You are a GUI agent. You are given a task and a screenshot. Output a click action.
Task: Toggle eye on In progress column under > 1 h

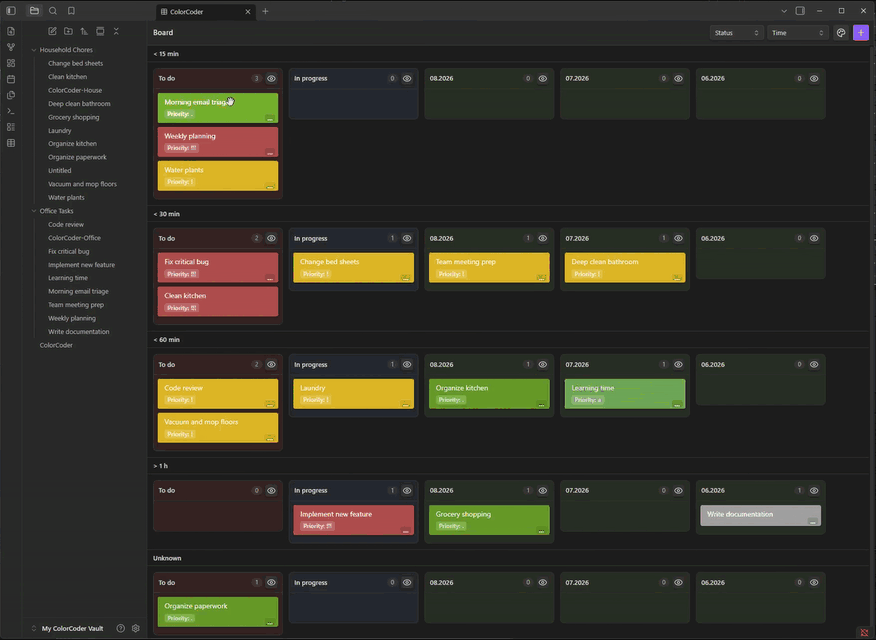tap(407, 491)
